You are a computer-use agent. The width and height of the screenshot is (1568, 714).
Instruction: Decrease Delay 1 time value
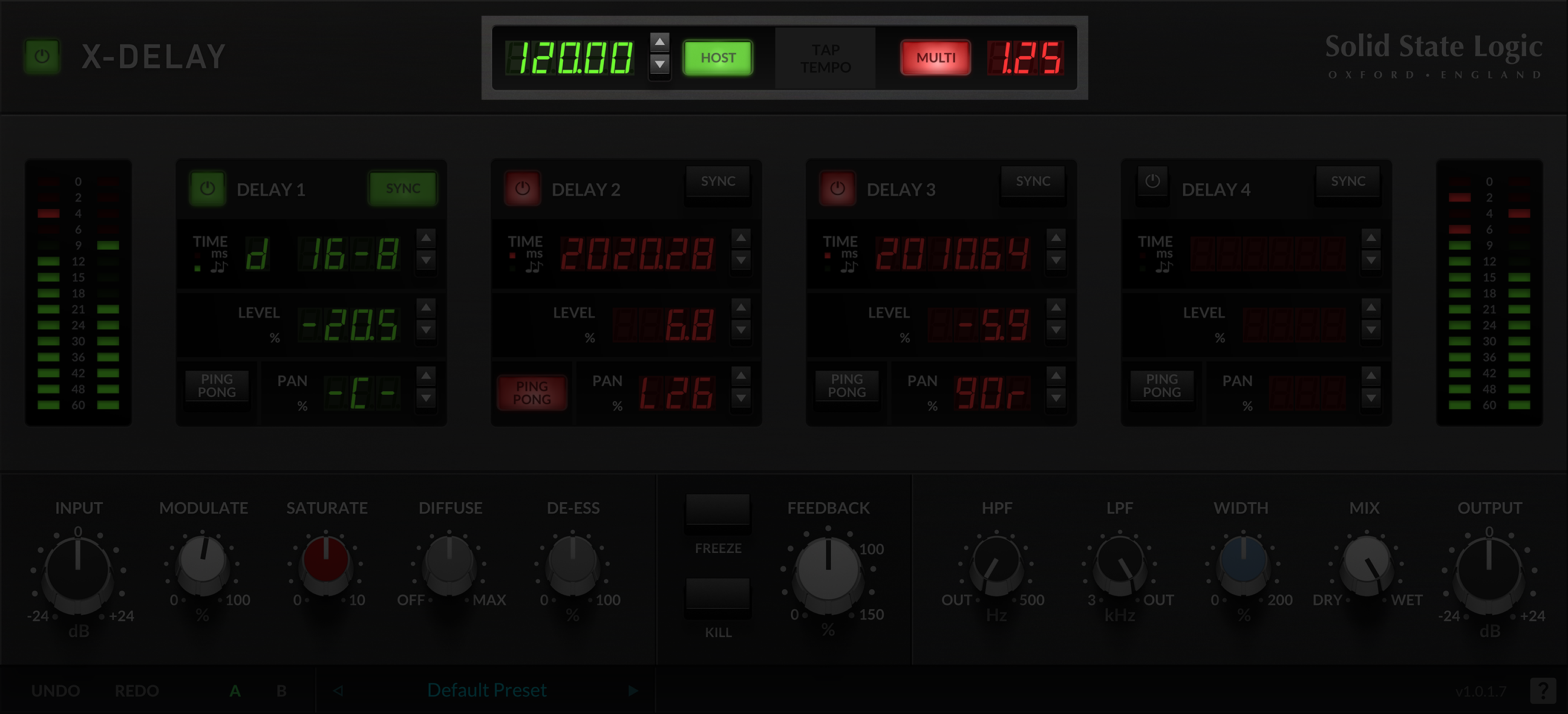426,261
